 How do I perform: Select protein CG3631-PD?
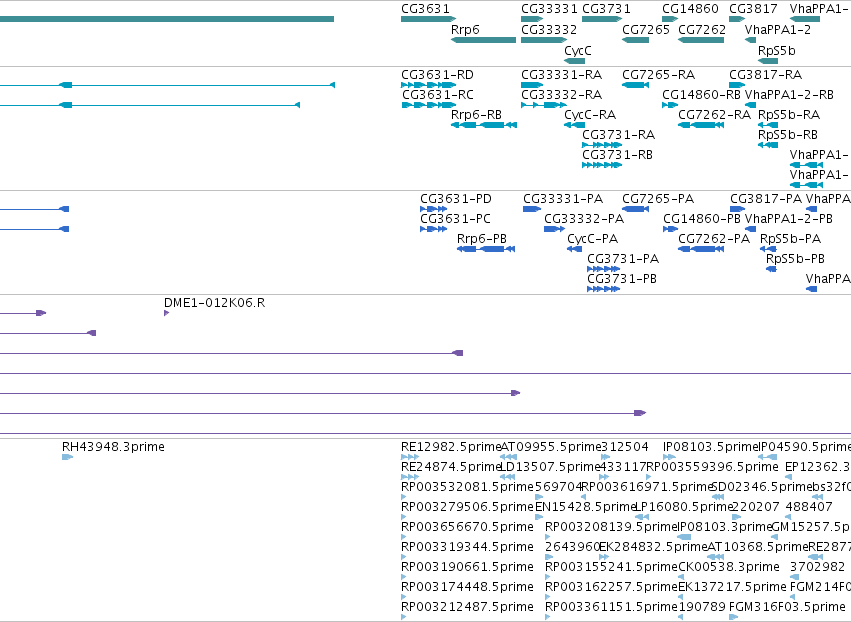456,199
